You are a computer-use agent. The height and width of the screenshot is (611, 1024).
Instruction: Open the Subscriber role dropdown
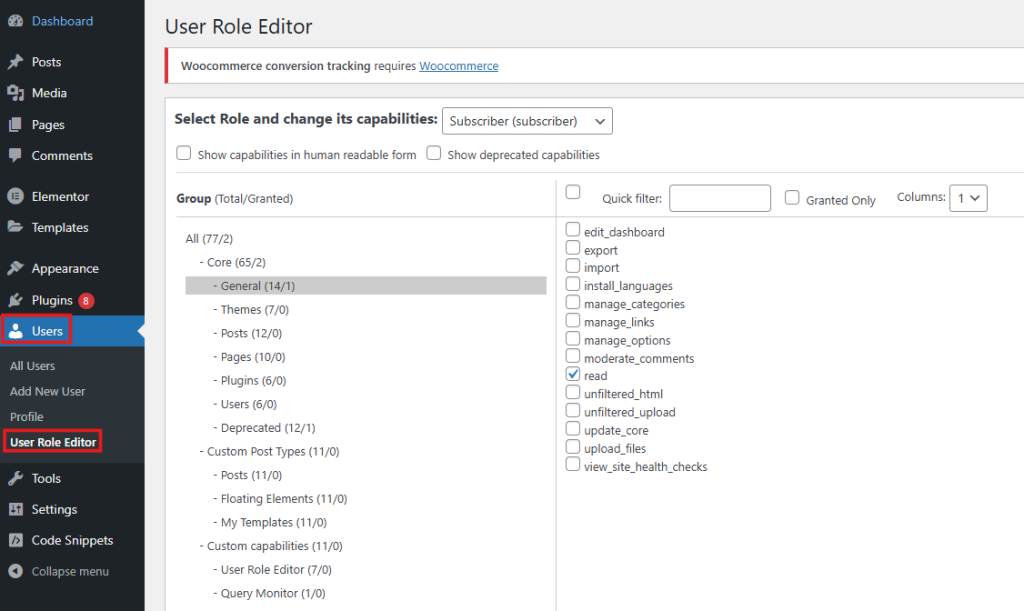click(527, 121)
